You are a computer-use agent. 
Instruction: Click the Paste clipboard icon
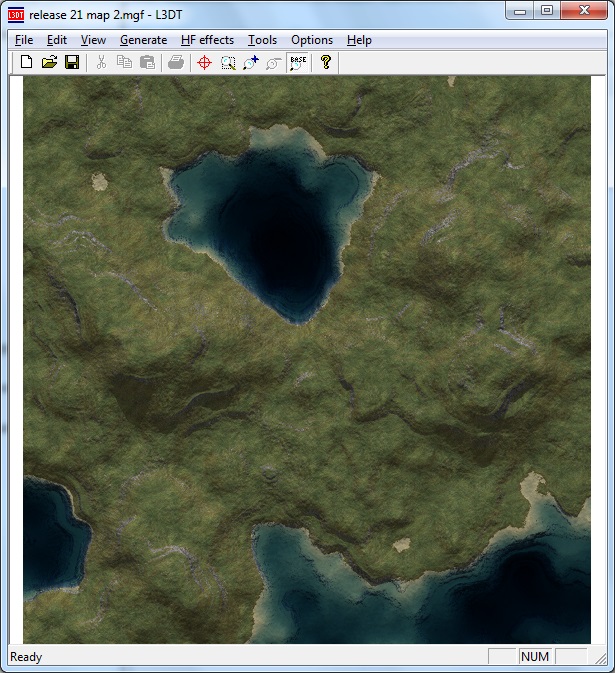(148, 63)
